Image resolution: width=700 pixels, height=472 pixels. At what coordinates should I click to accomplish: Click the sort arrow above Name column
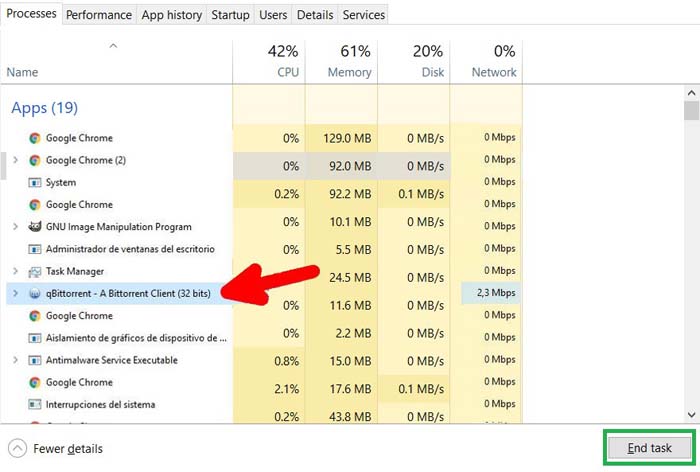pos(113,46)
